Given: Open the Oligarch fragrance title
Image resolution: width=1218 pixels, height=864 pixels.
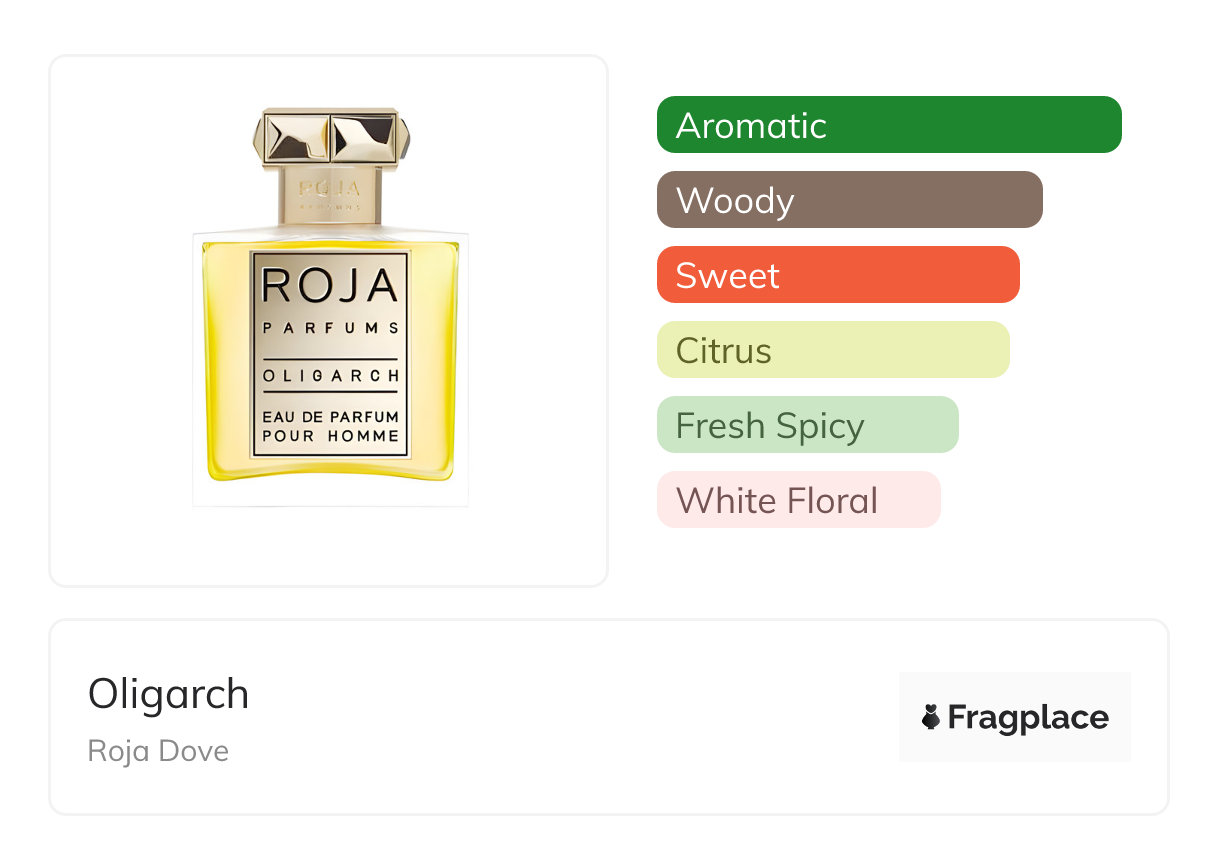Looking at the screenshot, I should click(168, 694).
